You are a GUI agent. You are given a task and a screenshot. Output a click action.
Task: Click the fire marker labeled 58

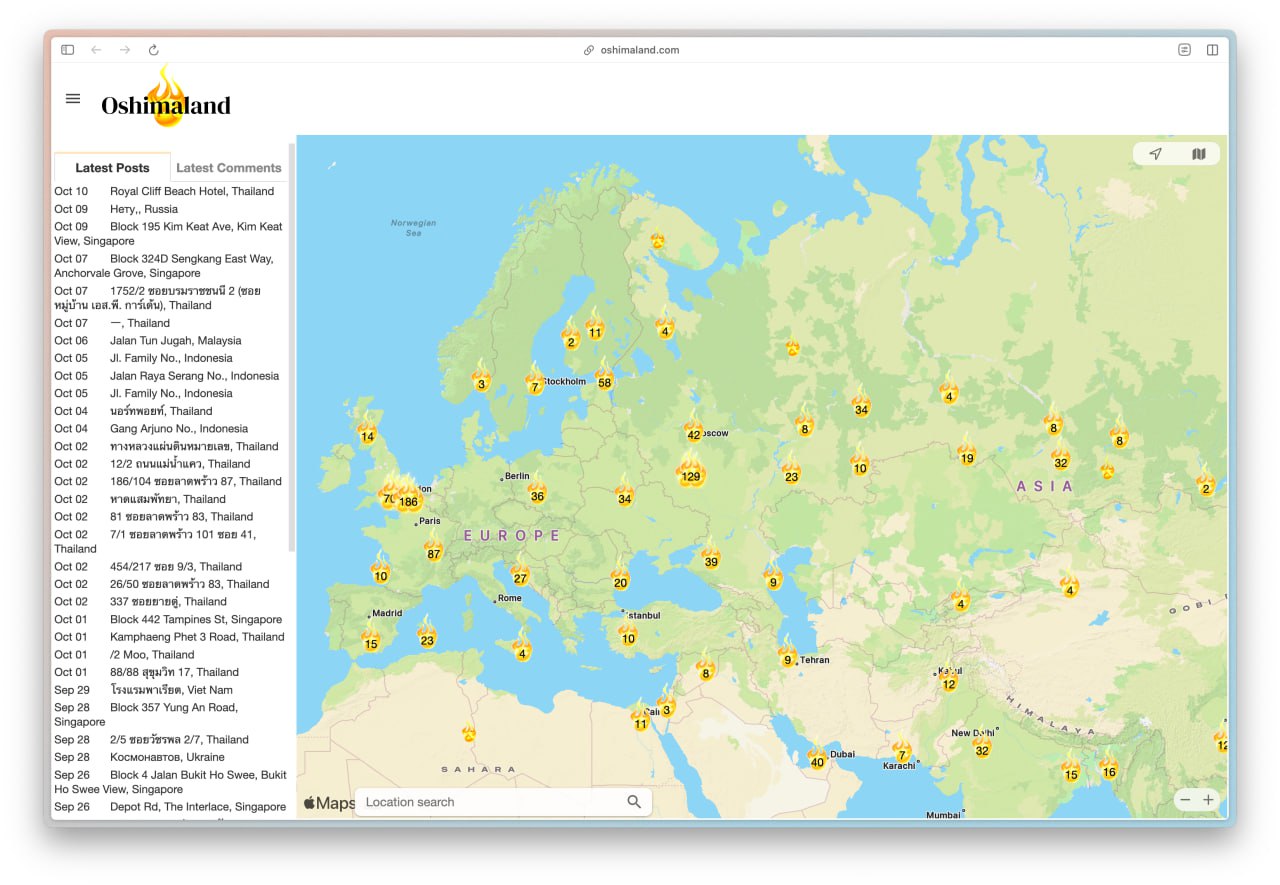coord(604,379)
